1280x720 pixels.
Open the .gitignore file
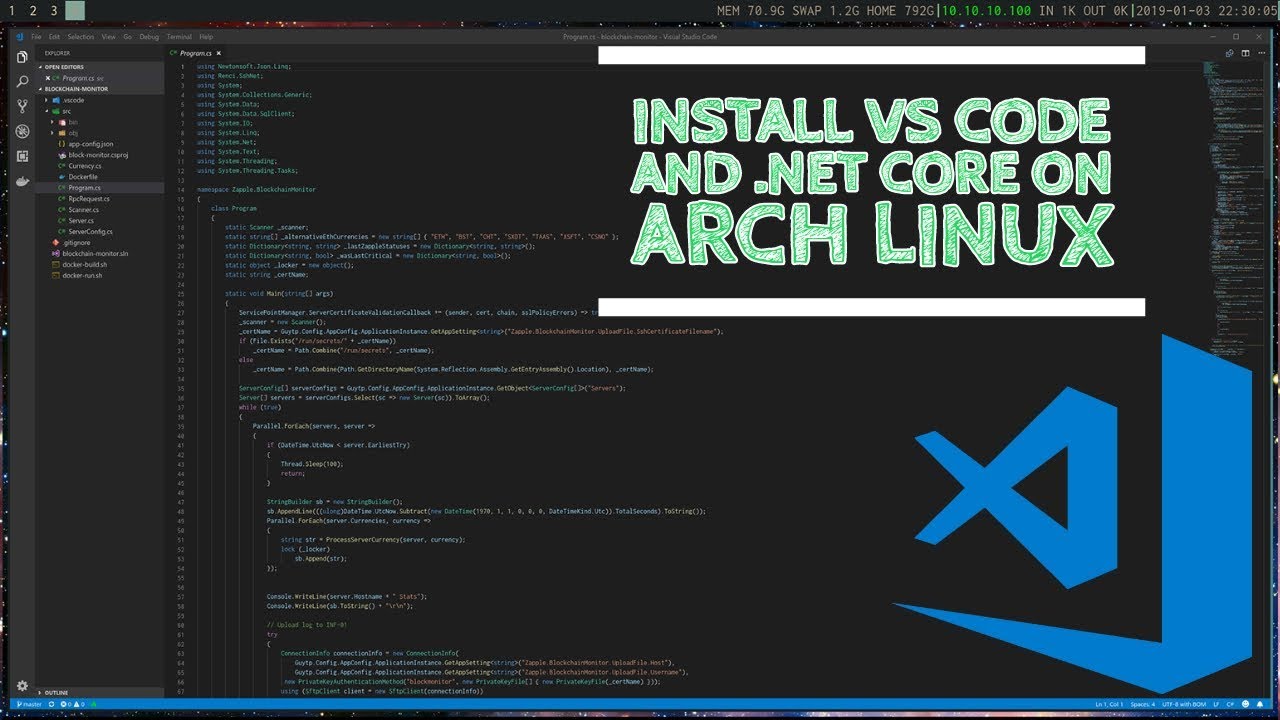click(x=76, y=242)
